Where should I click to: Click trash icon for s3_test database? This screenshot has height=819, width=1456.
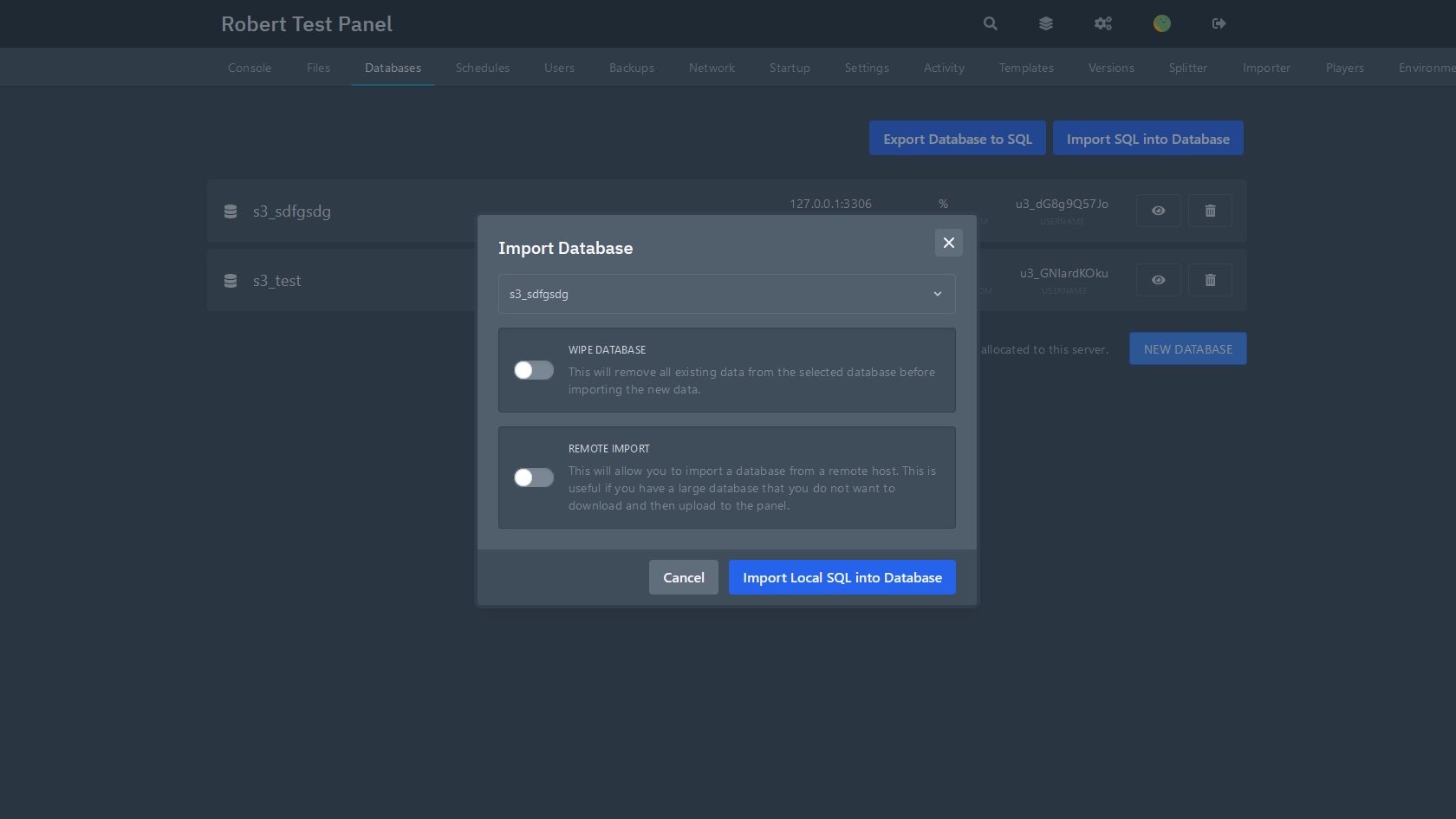pyautogui.click(x=1210, y=280)
